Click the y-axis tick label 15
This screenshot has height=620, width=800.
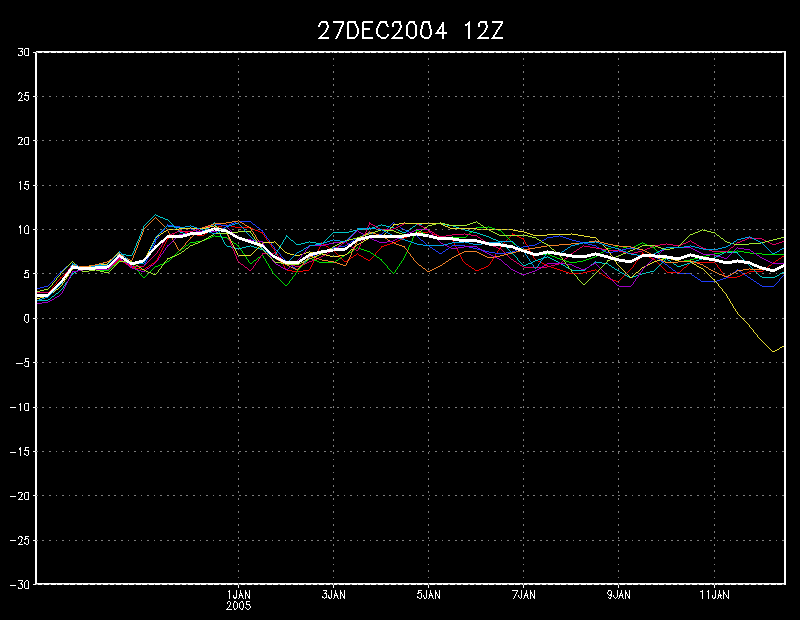click(23, 186)
